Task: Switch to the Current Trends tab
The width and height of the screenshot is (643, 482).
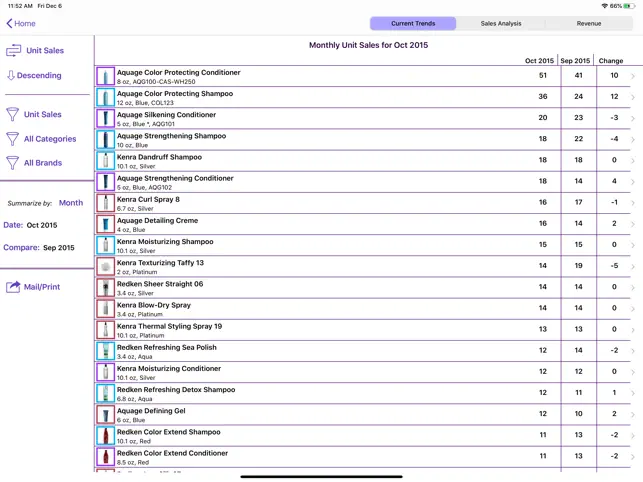Action: pos(413,23)
